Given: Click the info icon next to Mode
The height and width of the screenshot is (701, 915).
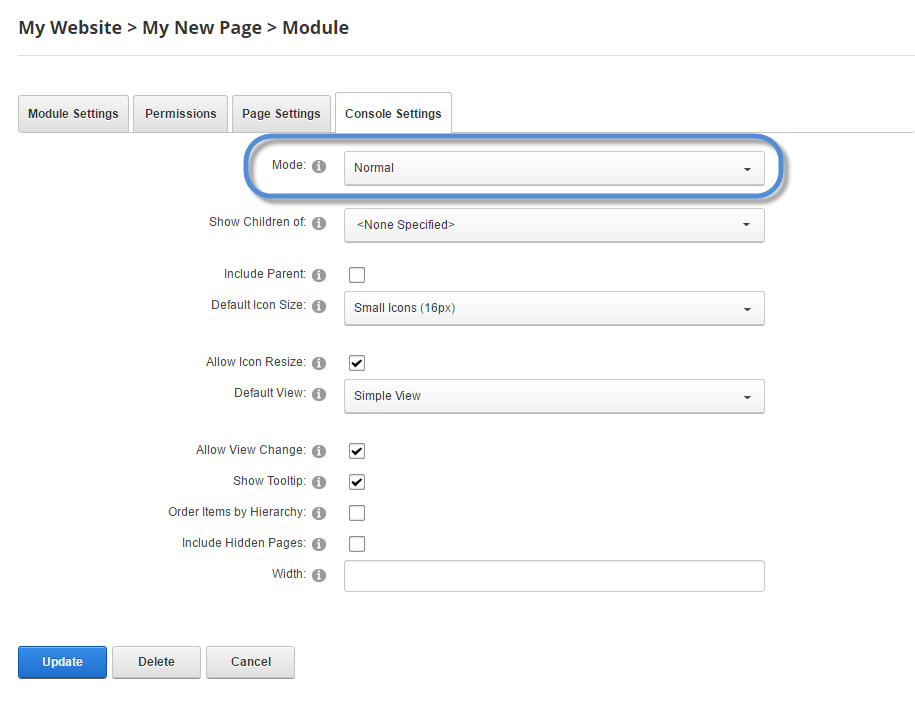Looking at the screenshot, I should [x=319, y=166].
